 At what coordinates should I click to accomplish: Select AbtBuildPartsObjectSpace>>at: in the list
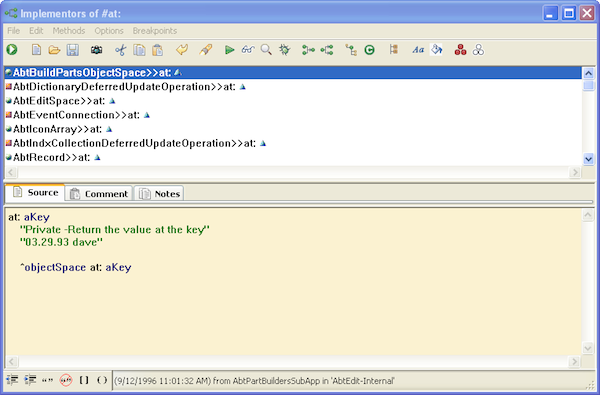tap(293, 73)
